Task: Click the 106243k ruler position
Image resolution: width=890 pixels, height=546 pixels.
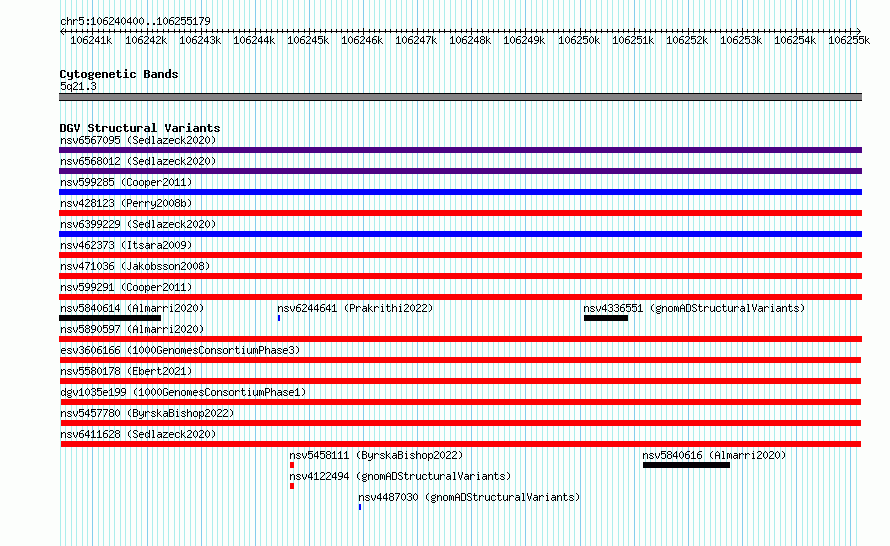Action: (200, 40)
